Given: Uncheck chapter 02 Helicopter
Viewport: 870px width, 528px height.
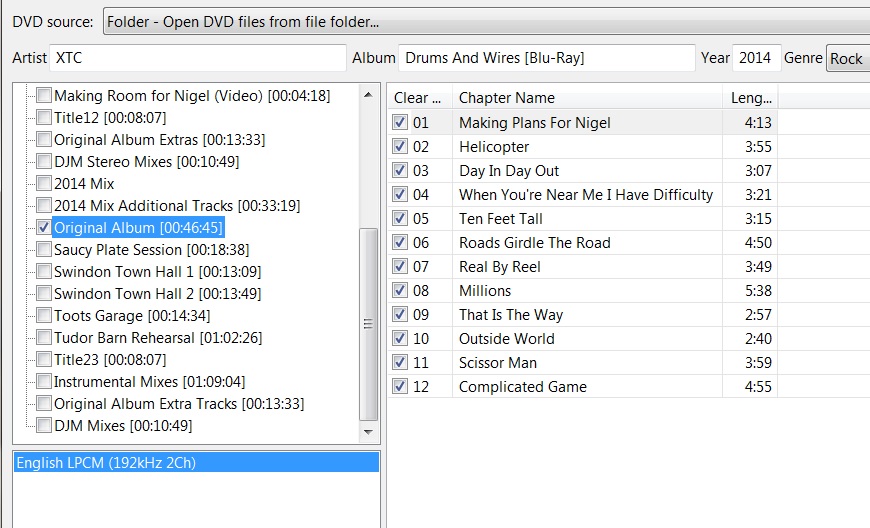Looking at the screenshot, I should pos(399,146).
